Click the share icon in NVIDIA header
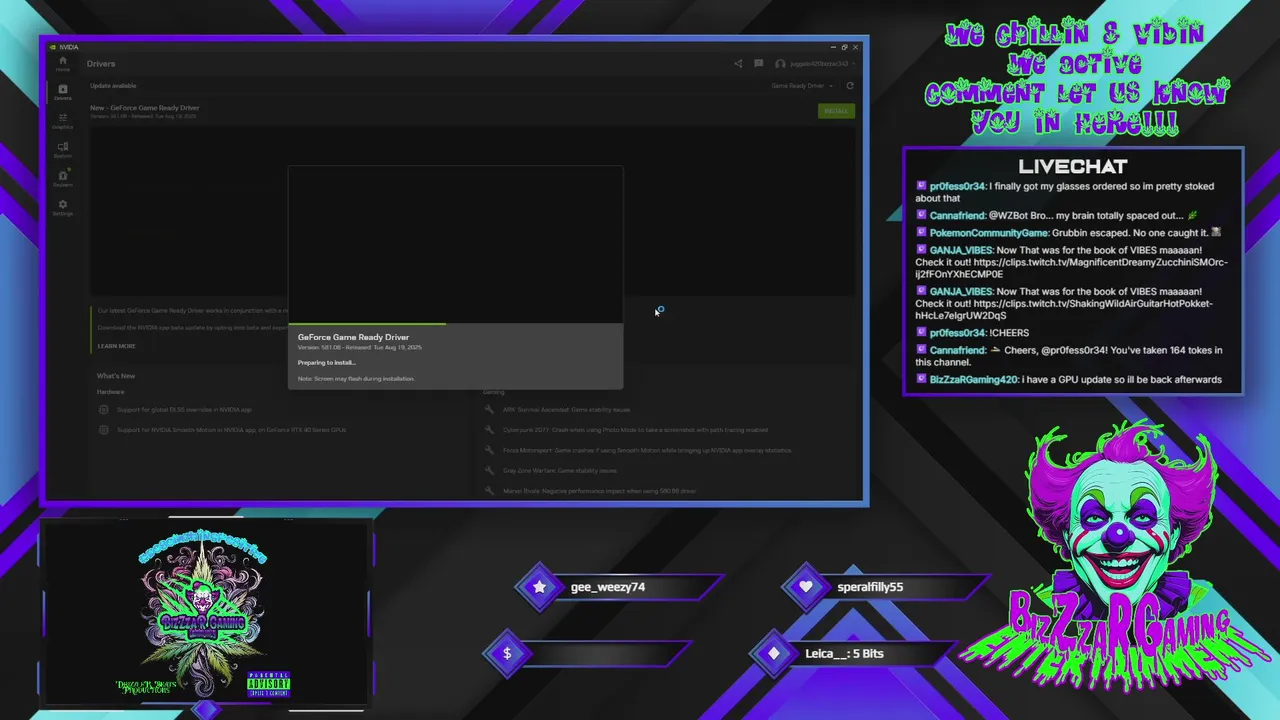The height and width of the screenshot is (720, 1280). coord(738,64)
